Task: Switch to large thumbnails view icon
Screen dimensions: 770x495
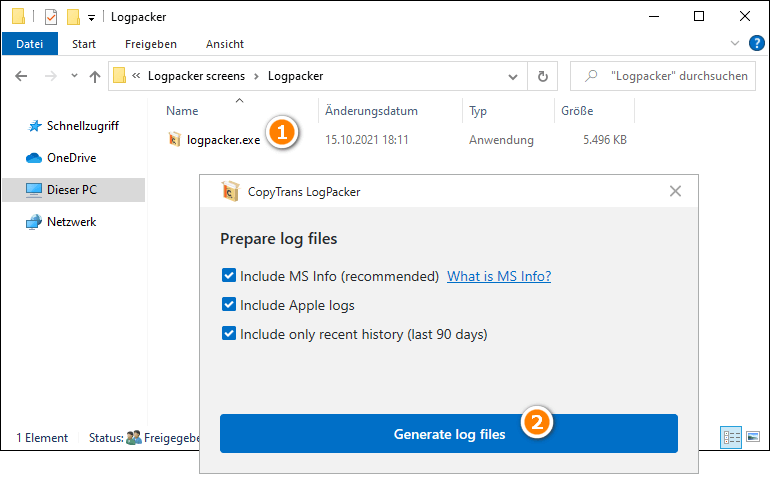Action: coord(753,437)
